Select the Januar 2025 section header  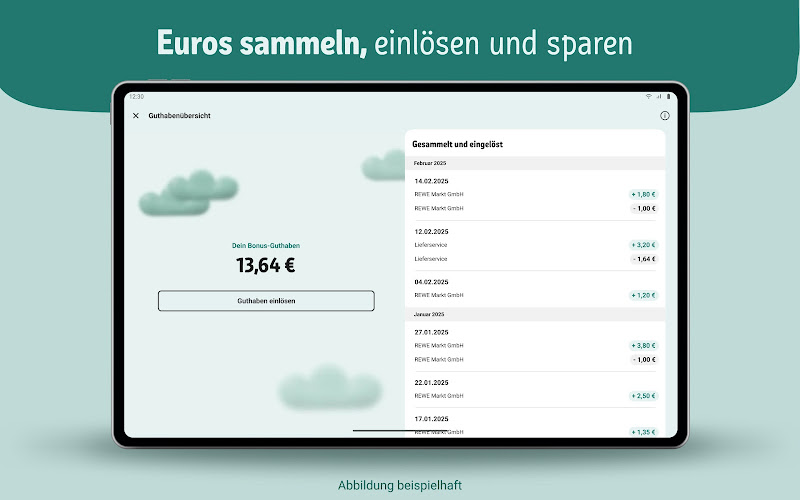click(x=535, y=314)
